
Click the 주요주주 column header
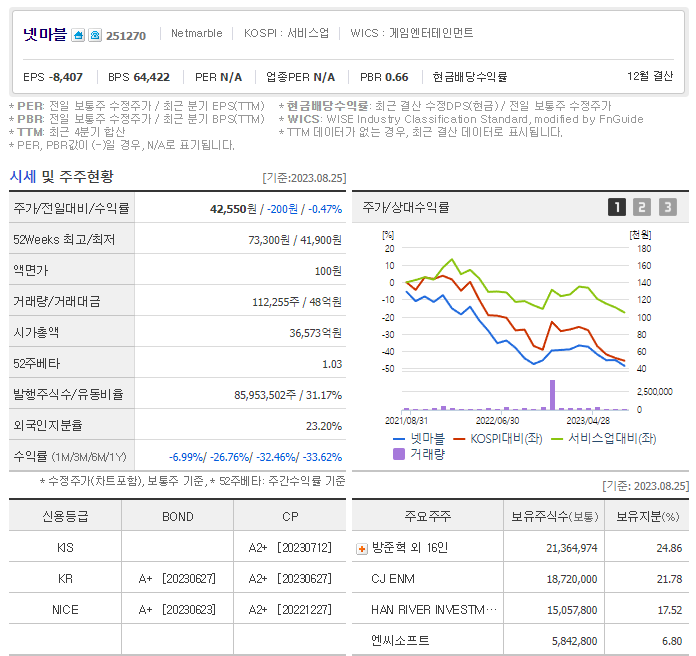click(427, 516)
